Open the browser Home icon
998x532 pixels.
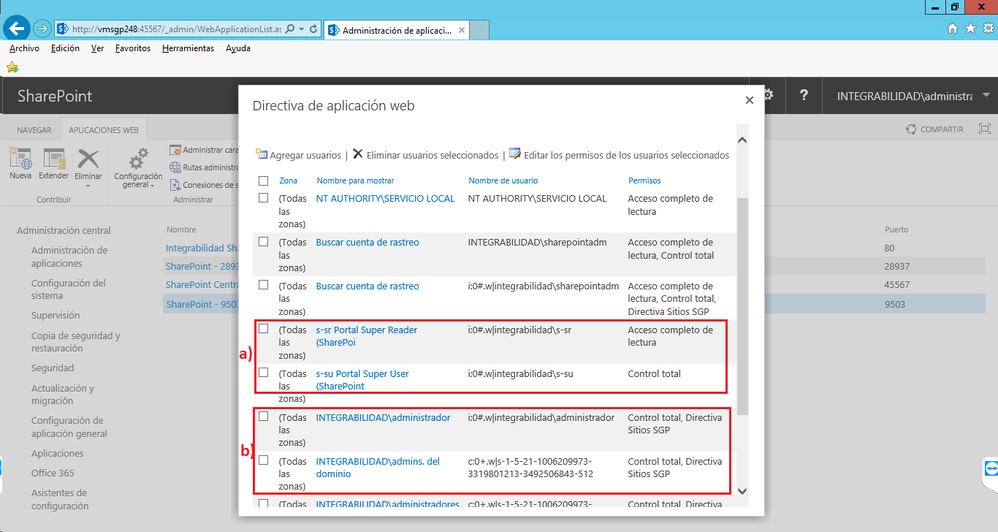pyautogui.click(x=952, y=28)
